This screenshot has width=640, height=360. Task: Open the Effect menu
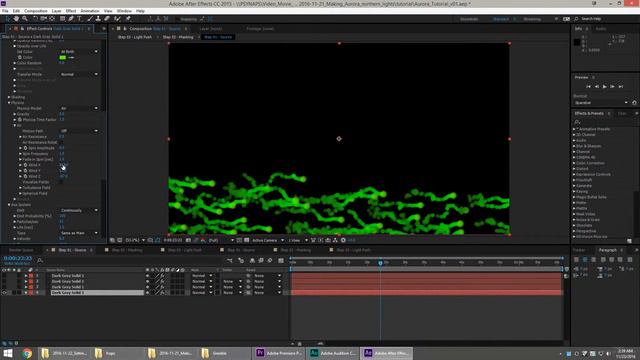tap(71, 11)
